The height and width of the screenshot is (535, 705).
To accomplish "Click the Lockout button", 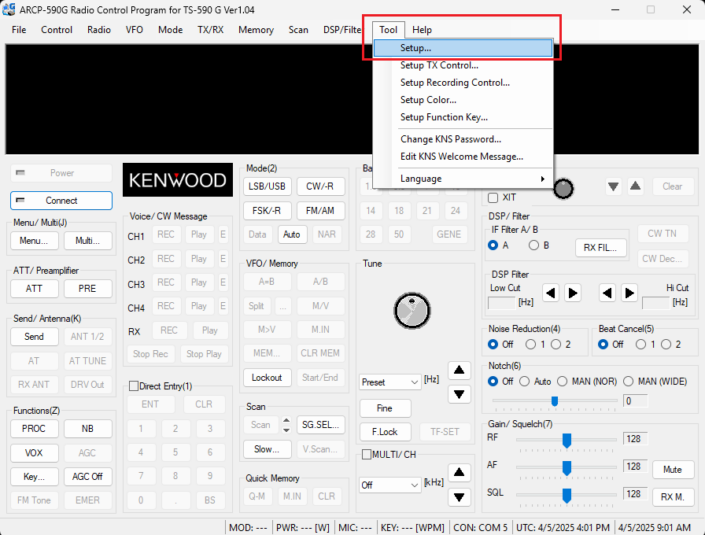I will point(267,378).
